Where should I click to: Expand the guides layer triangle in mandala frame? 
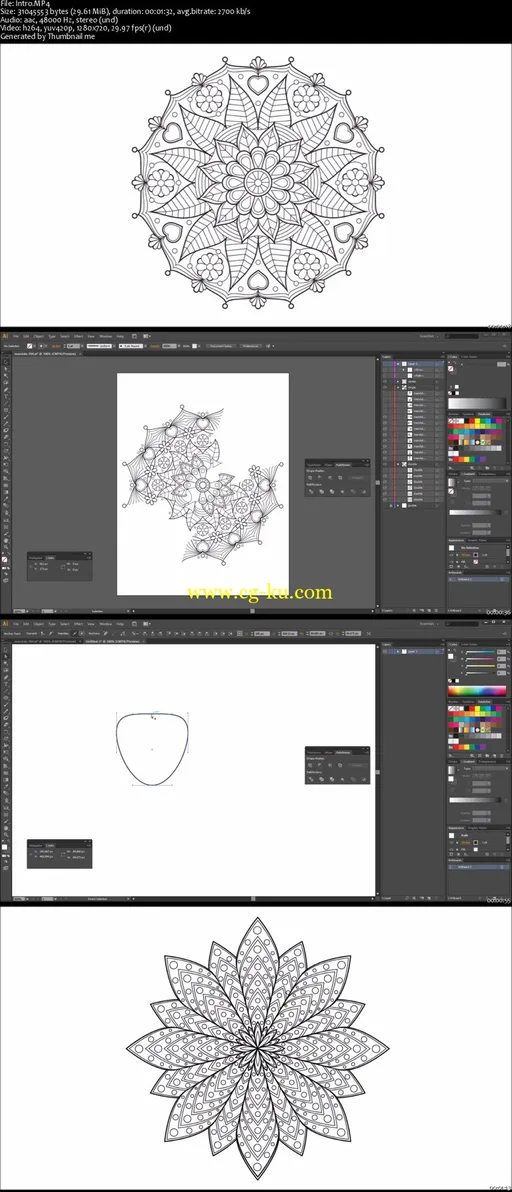click(398, 506)
